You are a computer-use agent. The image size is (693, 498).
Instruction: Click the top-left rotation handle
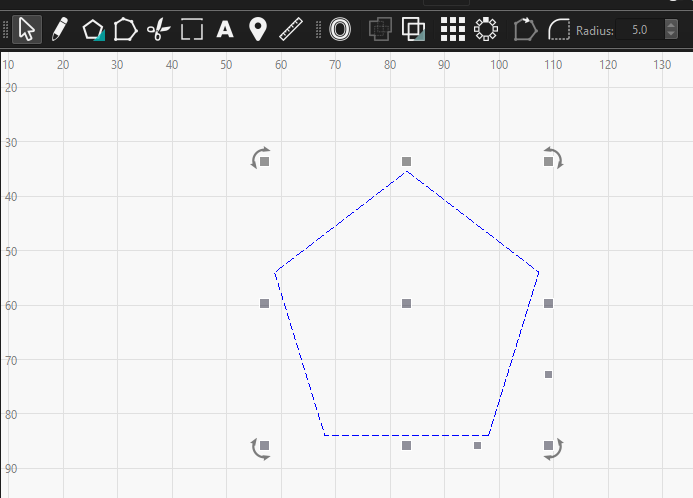(x=261, y=158)
